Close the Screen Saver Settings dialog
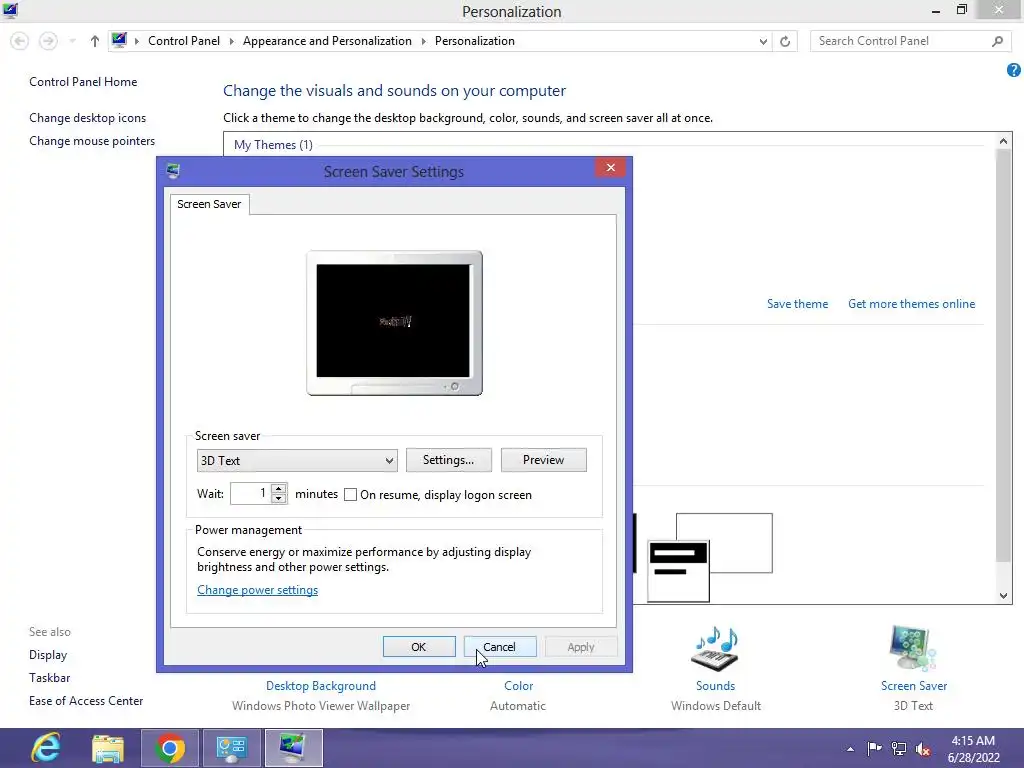Viewport: 1024px width, 768px height. click(611, 168)
